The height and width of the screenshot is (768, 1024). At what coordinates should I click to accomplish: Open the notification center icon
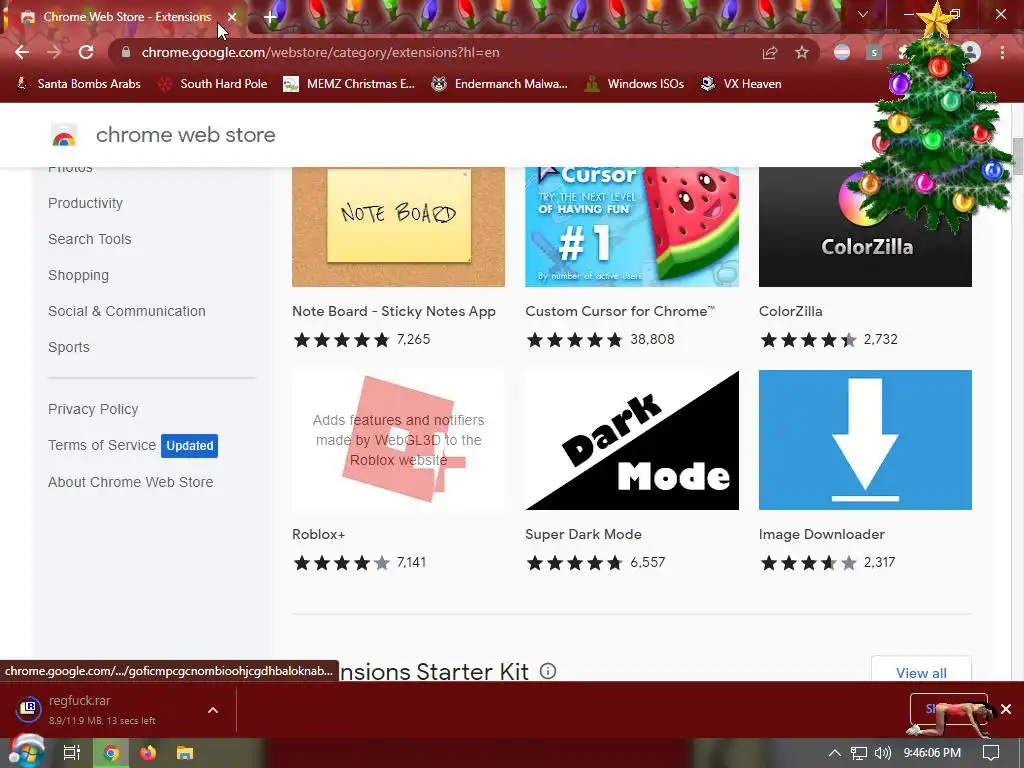tap(991, 753)
